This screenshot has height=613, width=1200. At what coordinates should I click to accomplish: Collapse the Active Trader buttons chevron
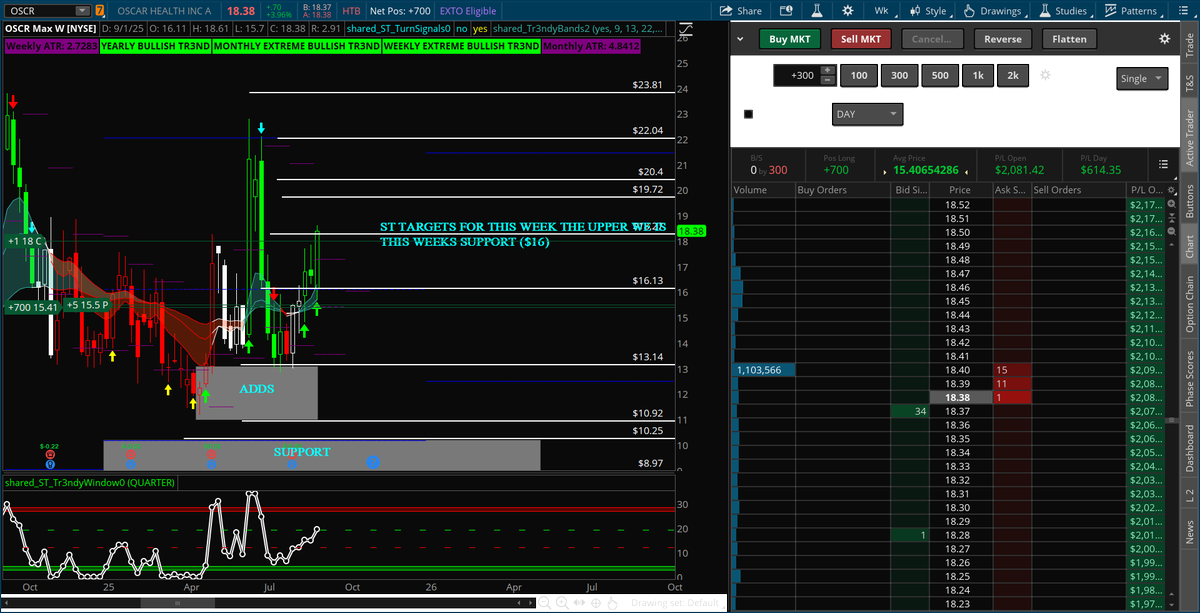pos(740,39)
